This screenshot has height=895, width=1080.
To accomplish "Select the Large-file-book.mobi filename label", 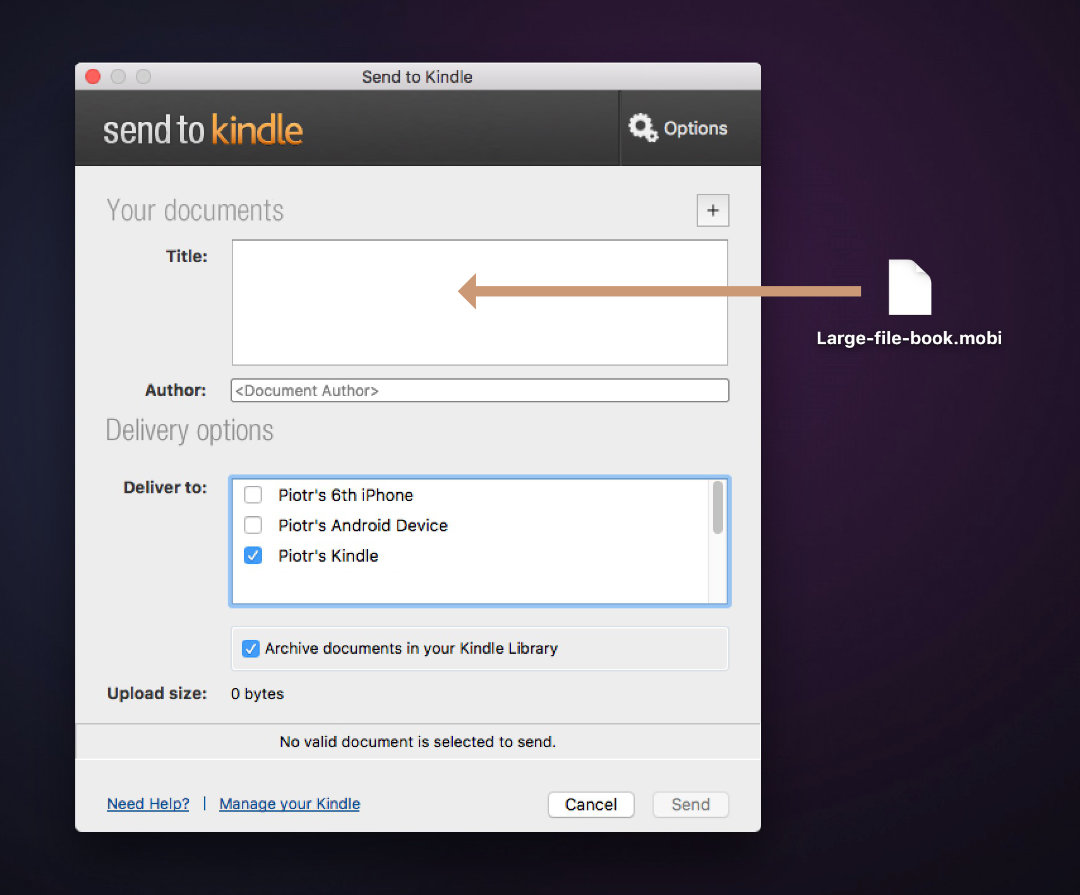I will pos(908,338).
